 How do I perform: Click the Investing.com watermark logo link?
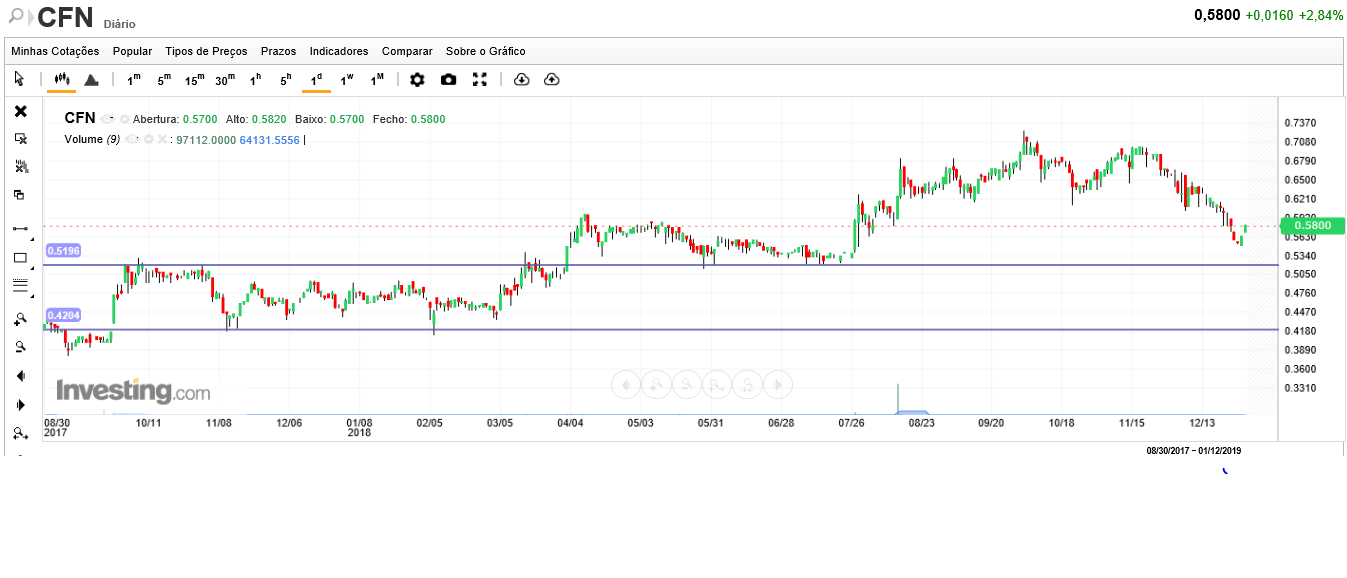tap(133, 390)
